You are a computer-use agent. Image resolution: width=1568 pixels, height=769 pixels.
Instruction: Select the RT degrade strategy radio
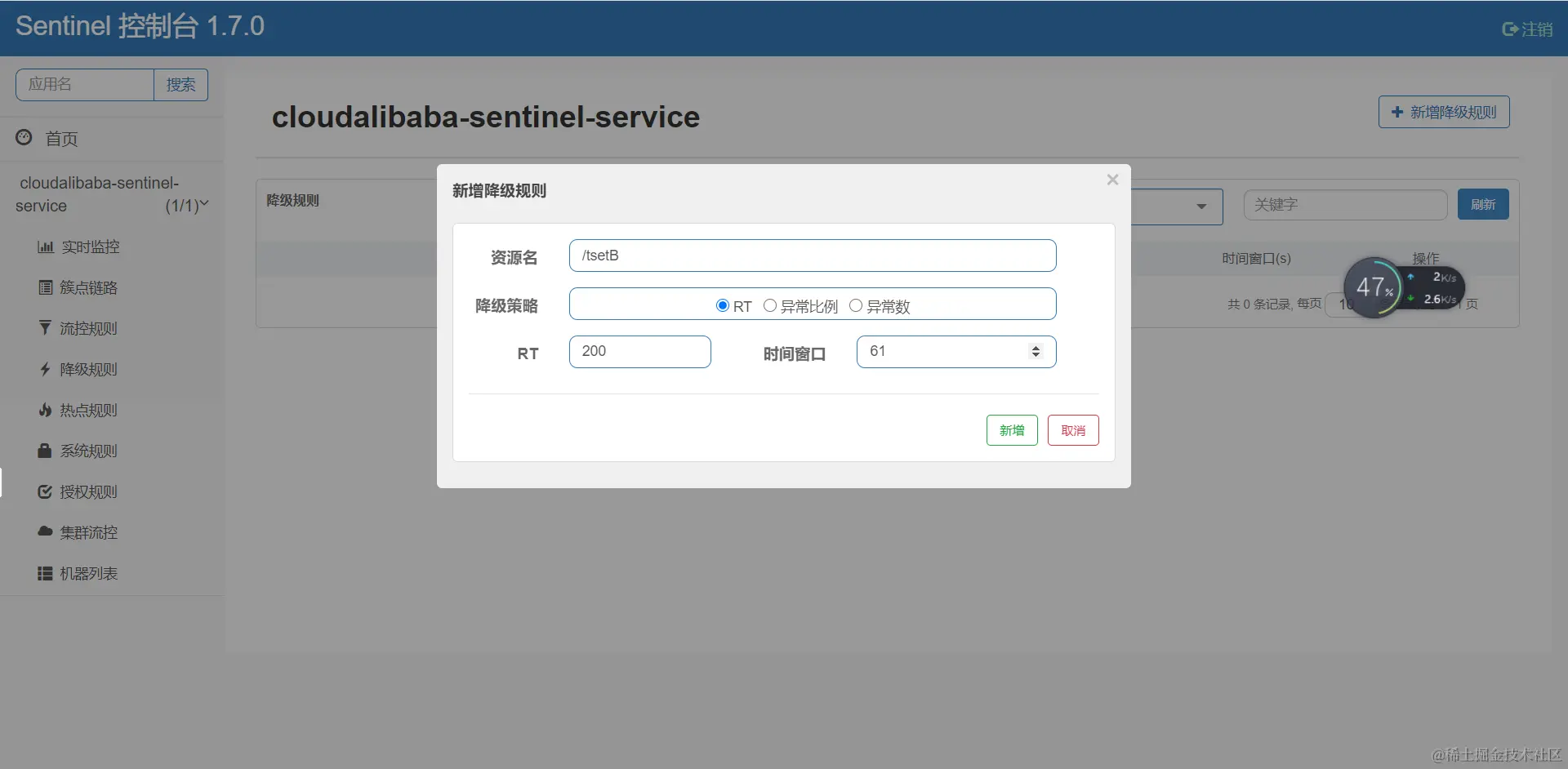coord(722,305)
